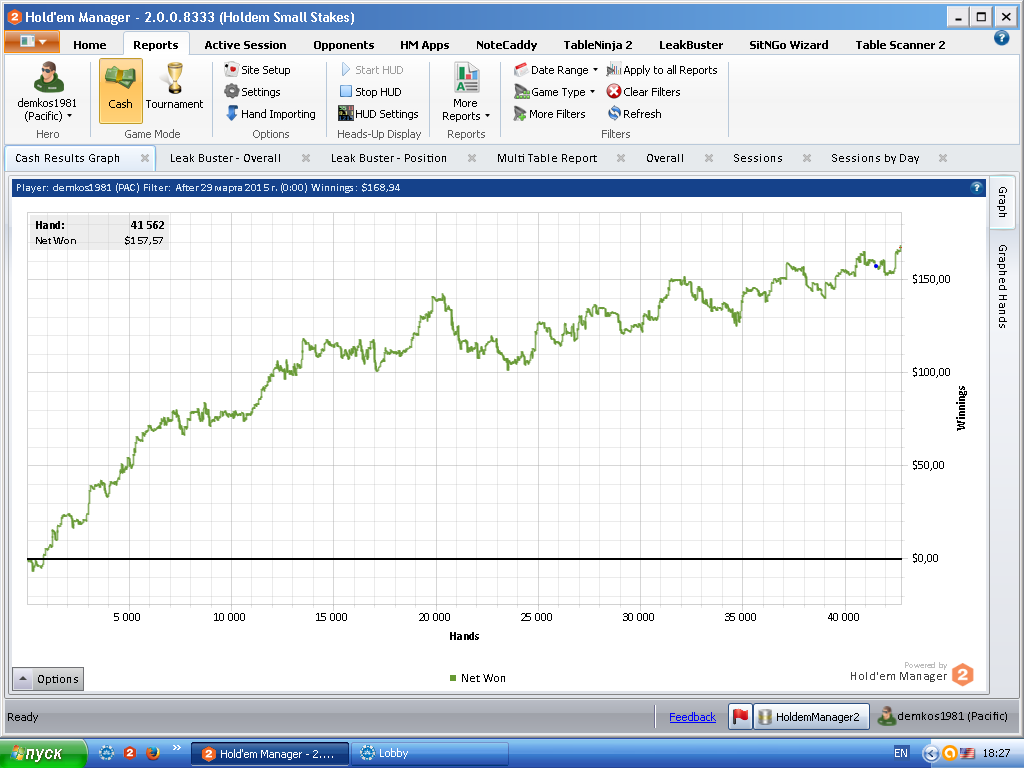Switch to Multi Table Report
Viewport: 1024px width, 768px height.
tap(547, 158)
